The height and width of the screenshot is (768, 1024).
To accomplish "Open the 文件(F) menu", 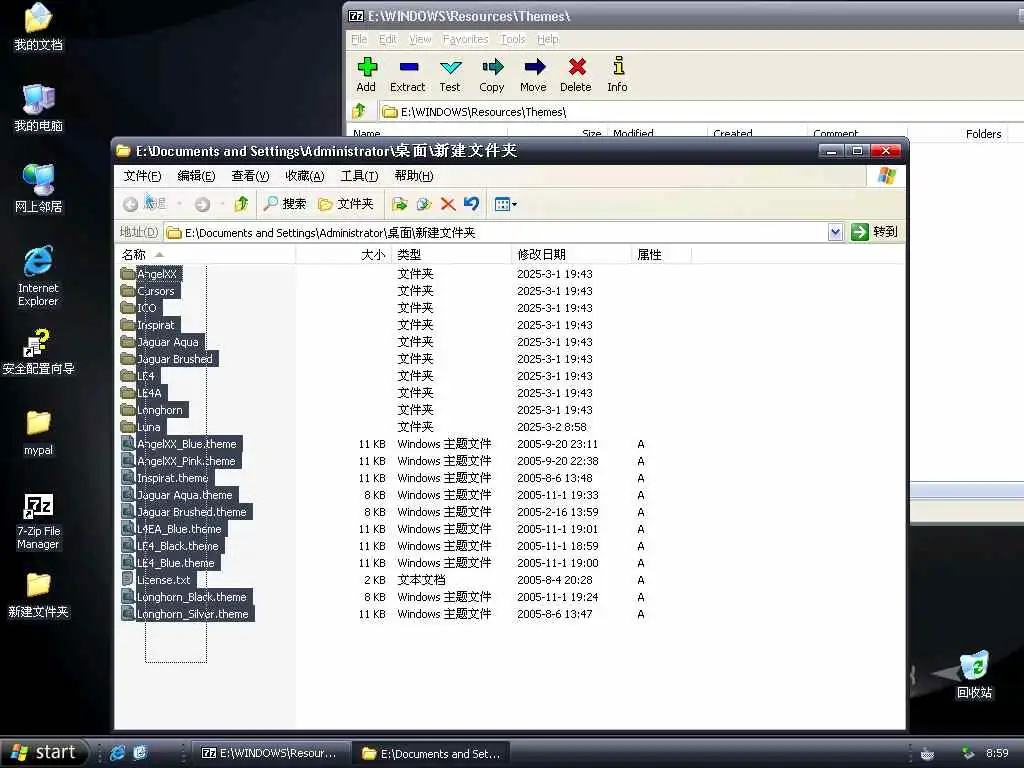I will coord(142,176).
